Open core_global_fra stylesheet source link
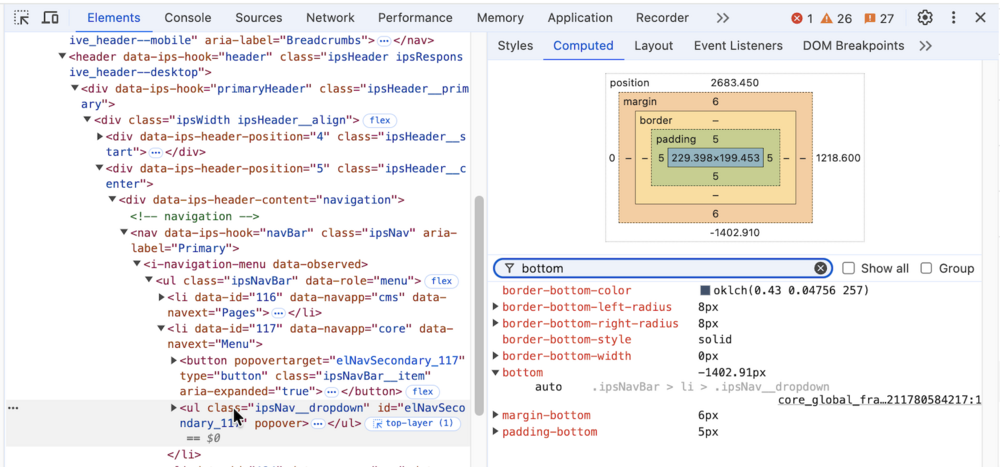 879,400
